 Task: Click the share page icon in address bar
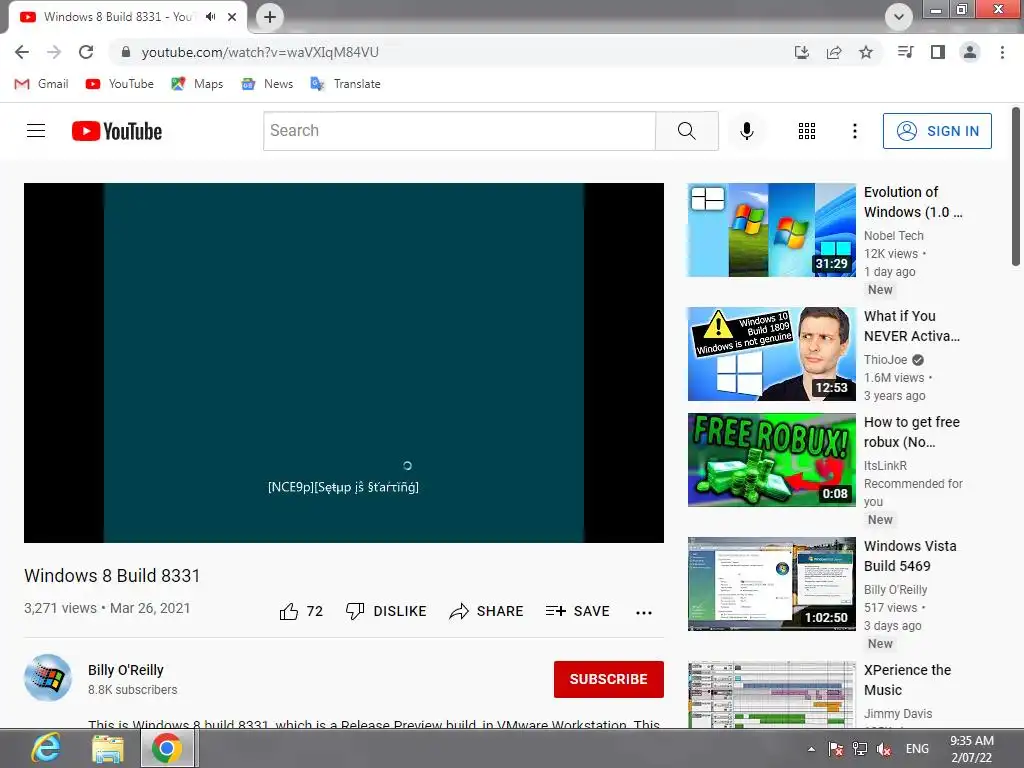click(x=834, y=52)
